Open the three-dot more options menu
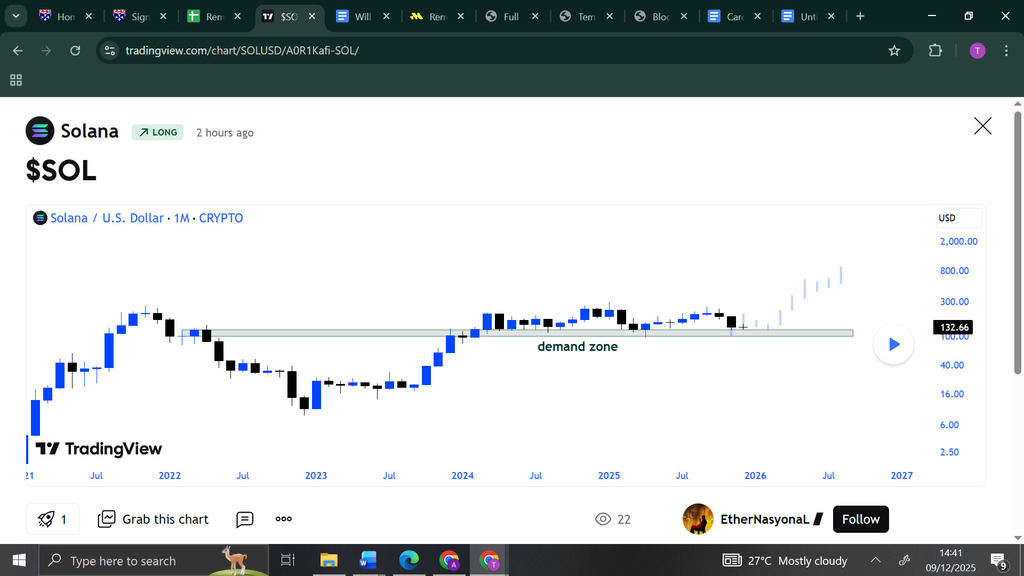The height and width of the screenshot is (576, 1024). pos(284,519)
